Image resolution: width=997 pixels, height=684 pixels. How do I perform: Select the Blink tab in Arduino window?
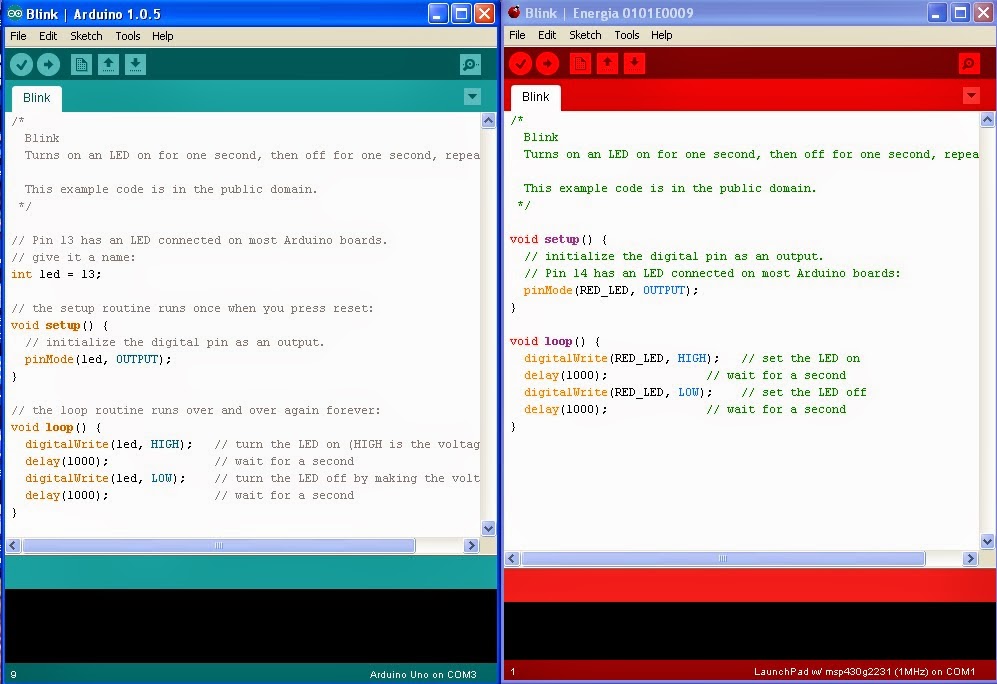tap(37, 98)
